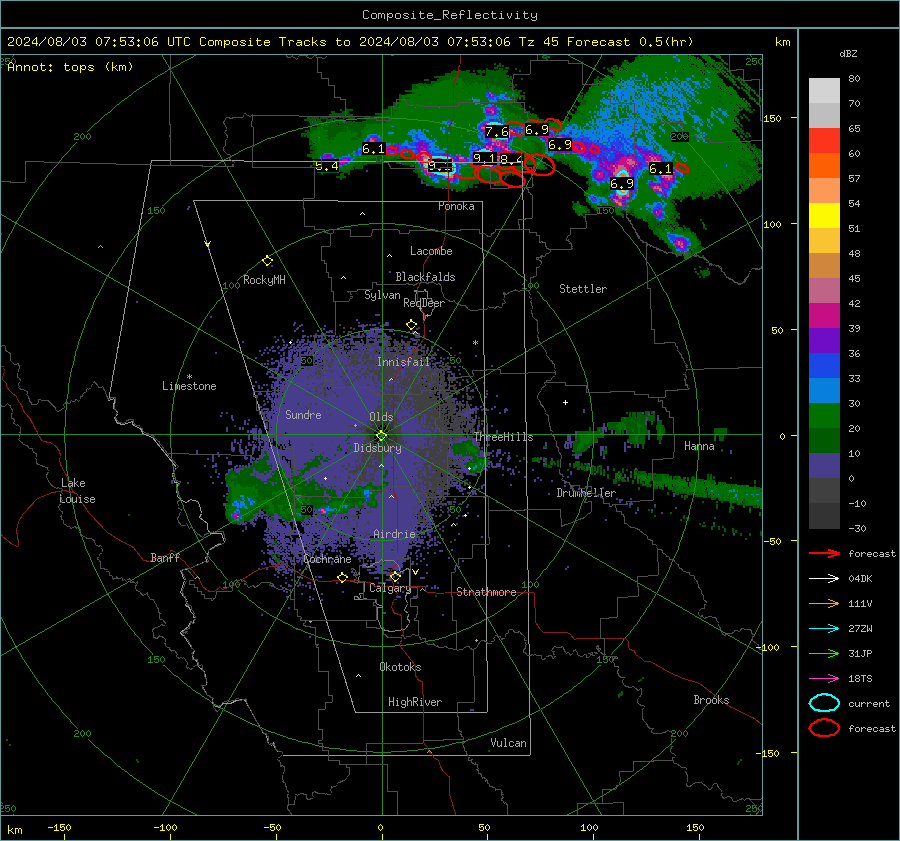Click the Drumheller label

(586, 493)
